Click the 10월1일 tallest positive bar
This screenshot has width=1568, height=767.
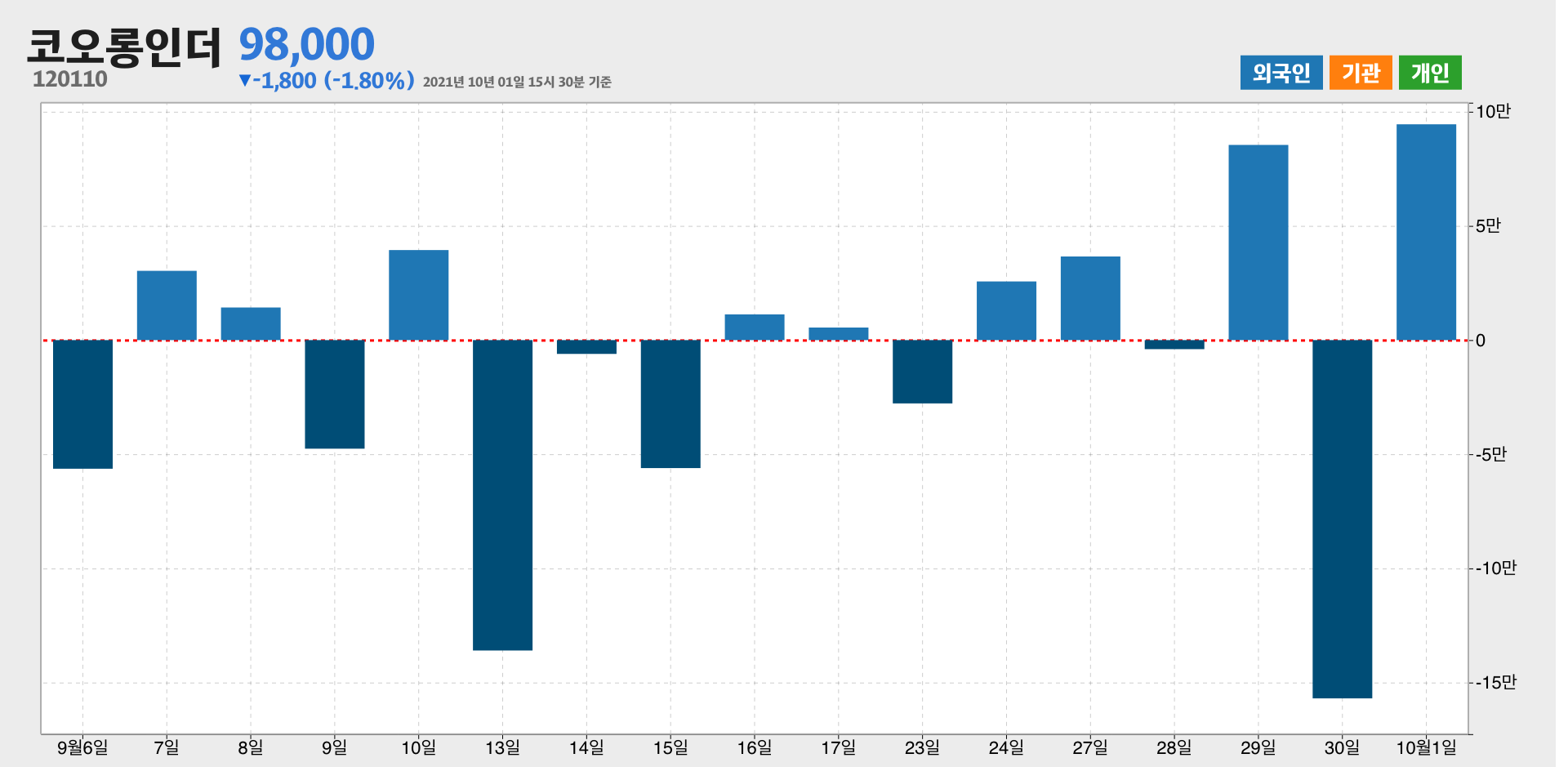click(x=1427, y=232)
